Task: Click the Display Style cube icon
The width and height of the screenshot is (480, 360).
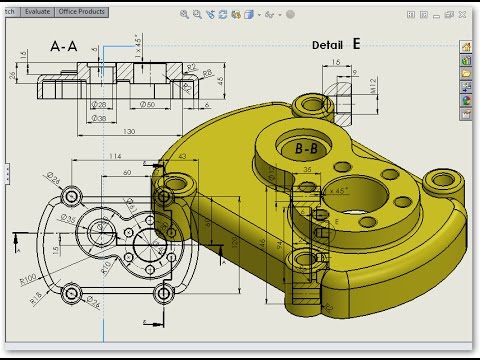Action: pos(249,14)
